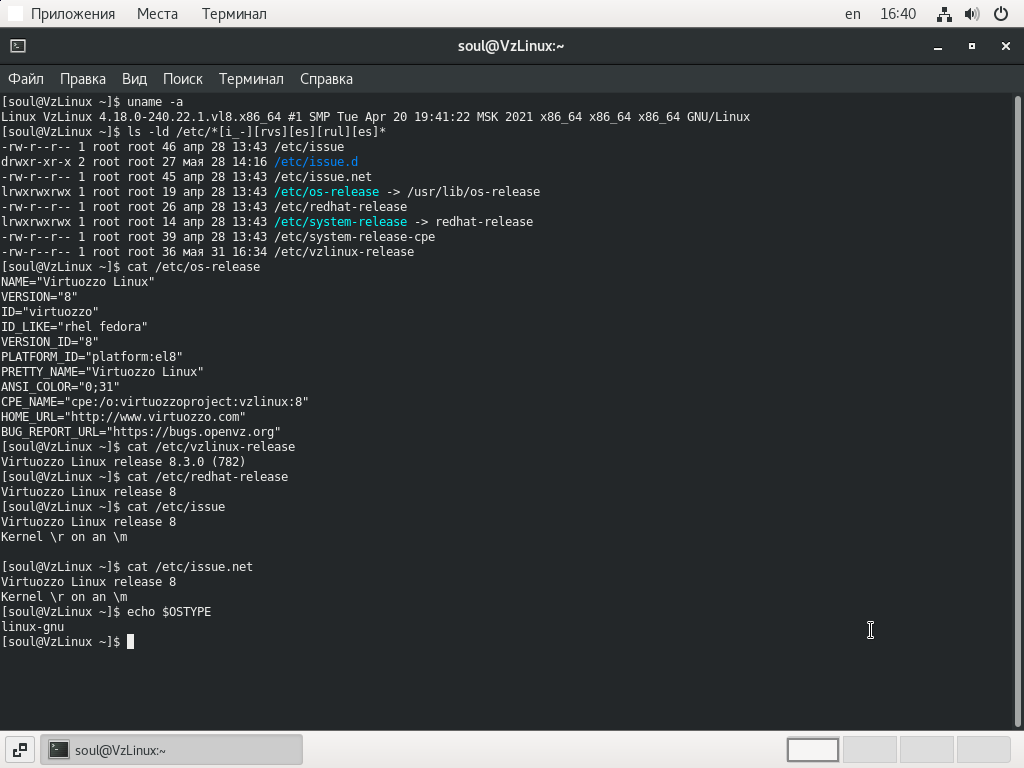Click the terminal vertical scrollbar
The width and height of the screenshot is (1024, 768).
(x=1017, y=411)
